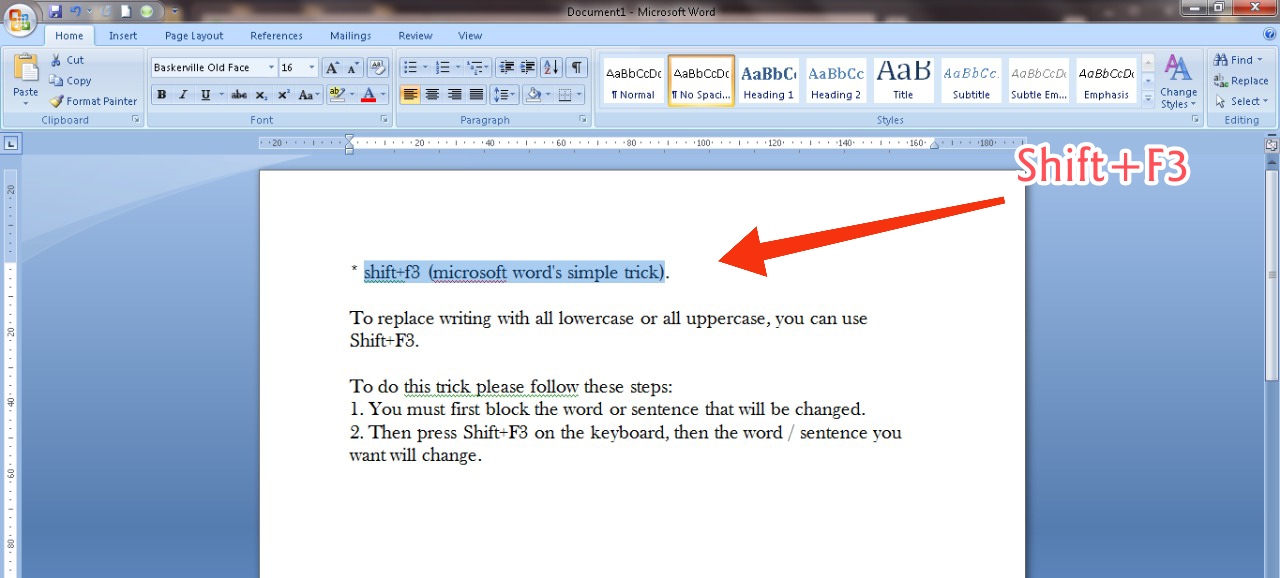This screenshot has width=1280, height=578.
Task: Cut the selected text
Action: click(x=67, y=60)
